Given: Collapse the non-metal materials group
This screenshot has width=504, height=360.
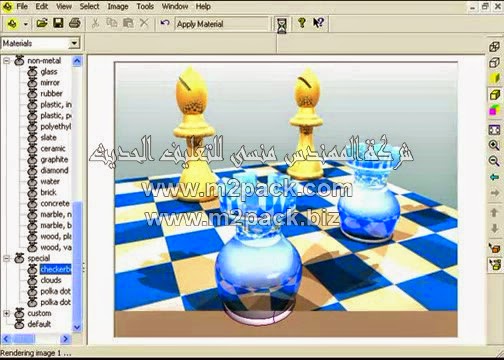Looking at the screenshot, I should pyautogui.click(x=6, y=61).
